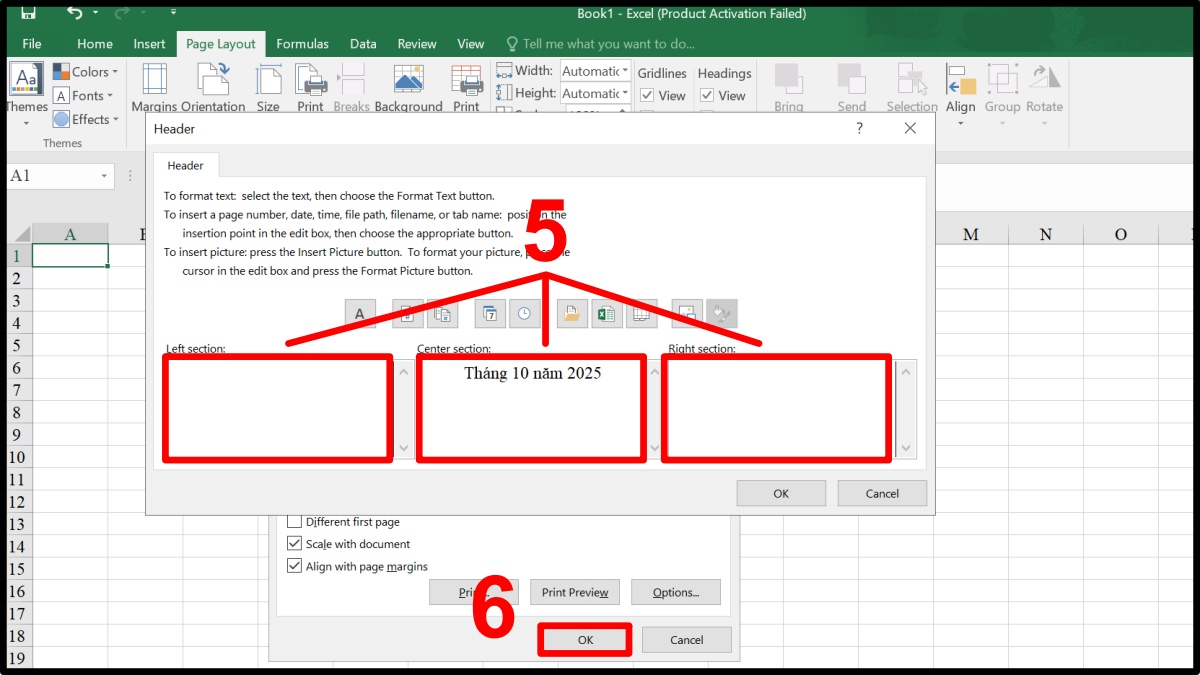Uncheck Scale with document
The height and width of the screenshot is (675, 1200).
[x=294, y=544]
